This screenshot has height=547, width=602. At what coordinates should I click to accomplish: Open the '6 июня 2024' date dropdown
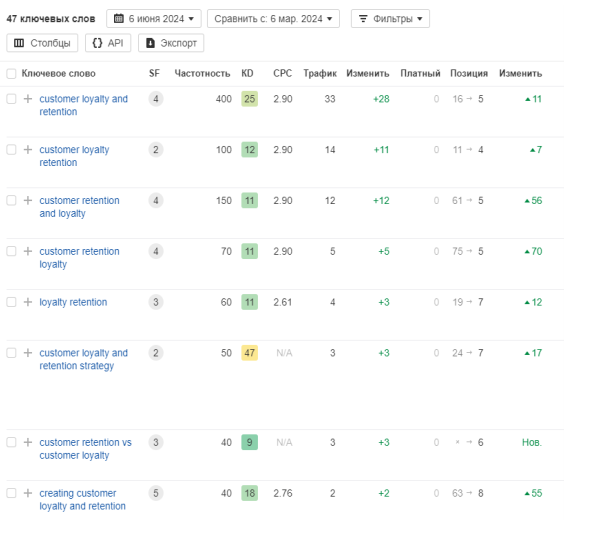click(153, 18)
